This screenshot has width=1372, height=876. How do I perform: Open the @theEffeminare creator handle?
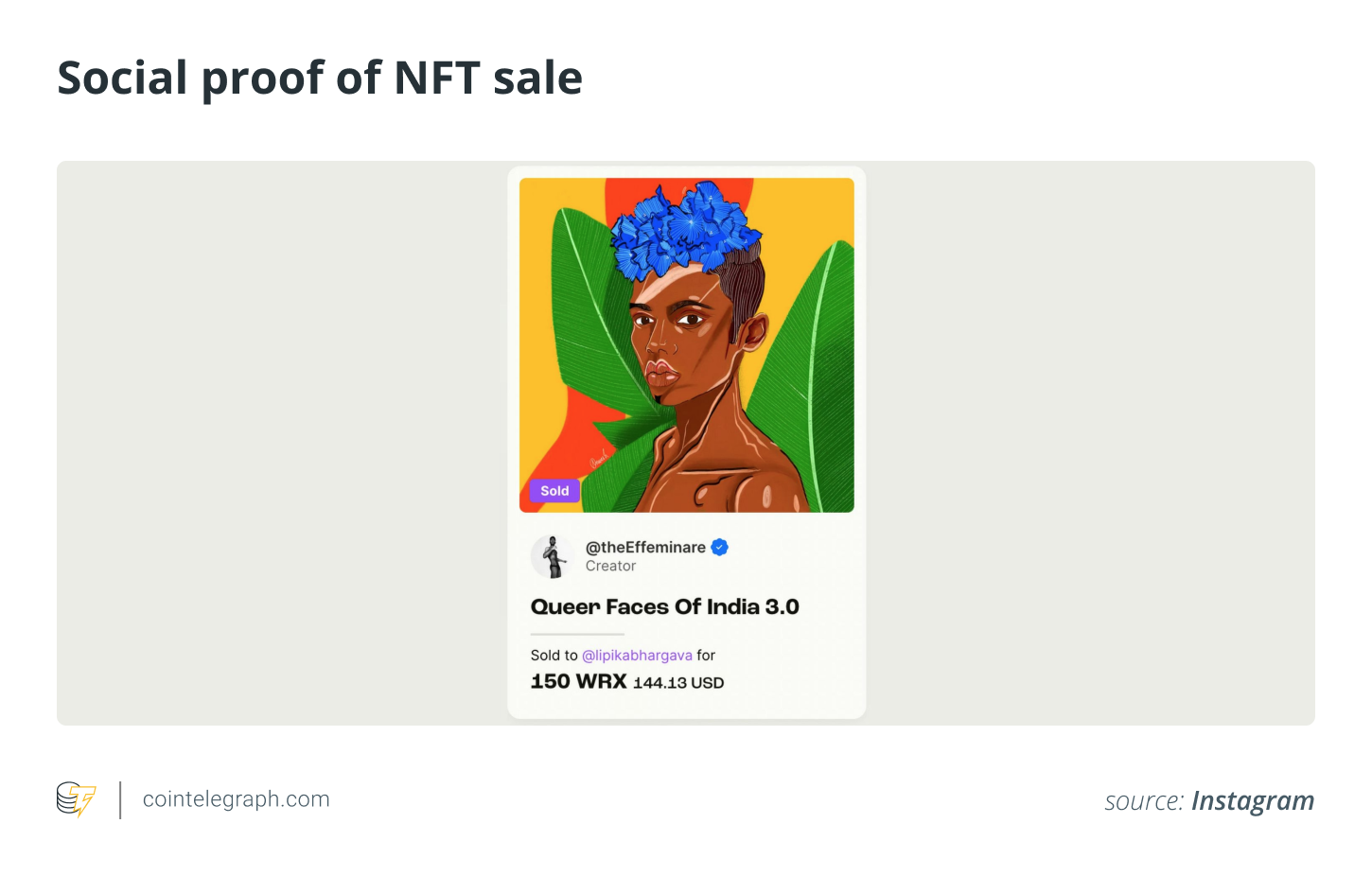[645, 547]
